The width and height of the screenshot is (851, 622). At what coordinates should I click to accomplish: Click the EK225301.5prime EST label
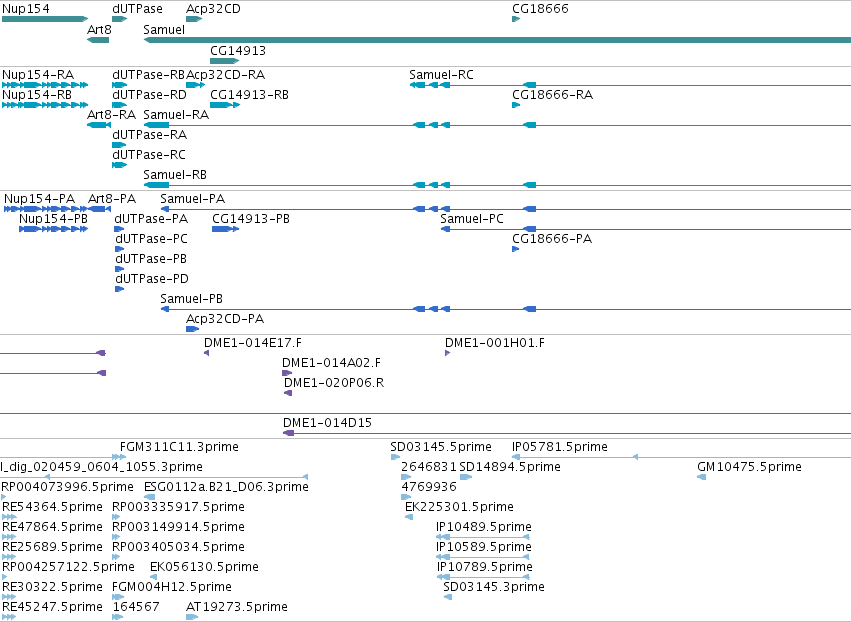(x=459, y=507)
